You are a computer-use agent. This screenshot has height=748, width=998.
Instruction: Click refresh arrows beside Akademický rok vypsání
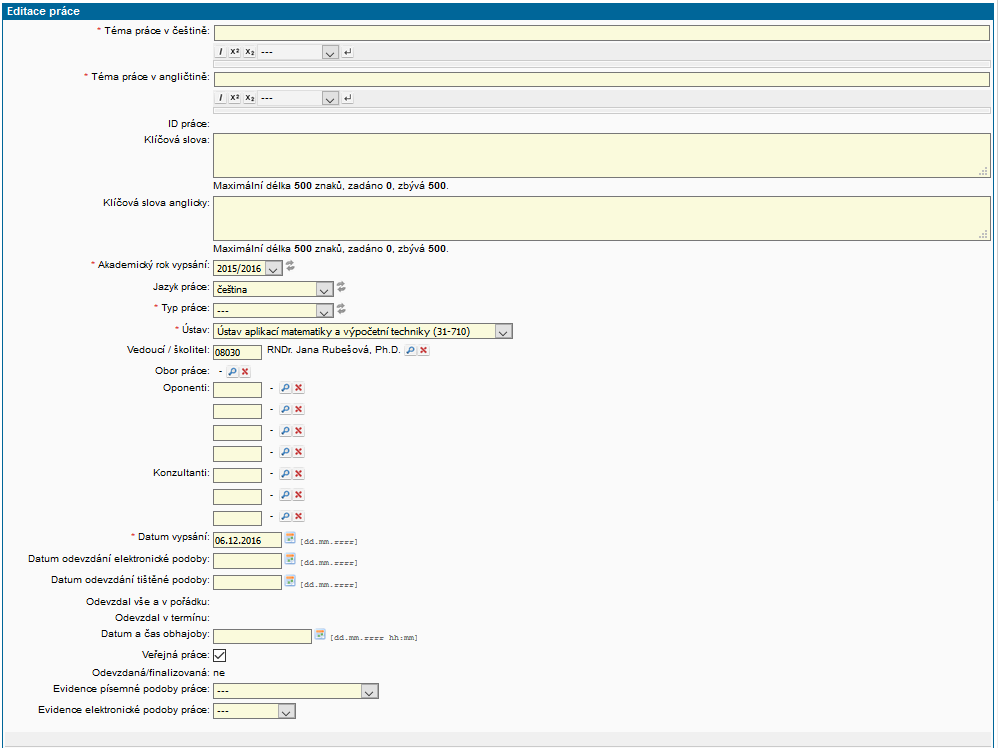290,266
